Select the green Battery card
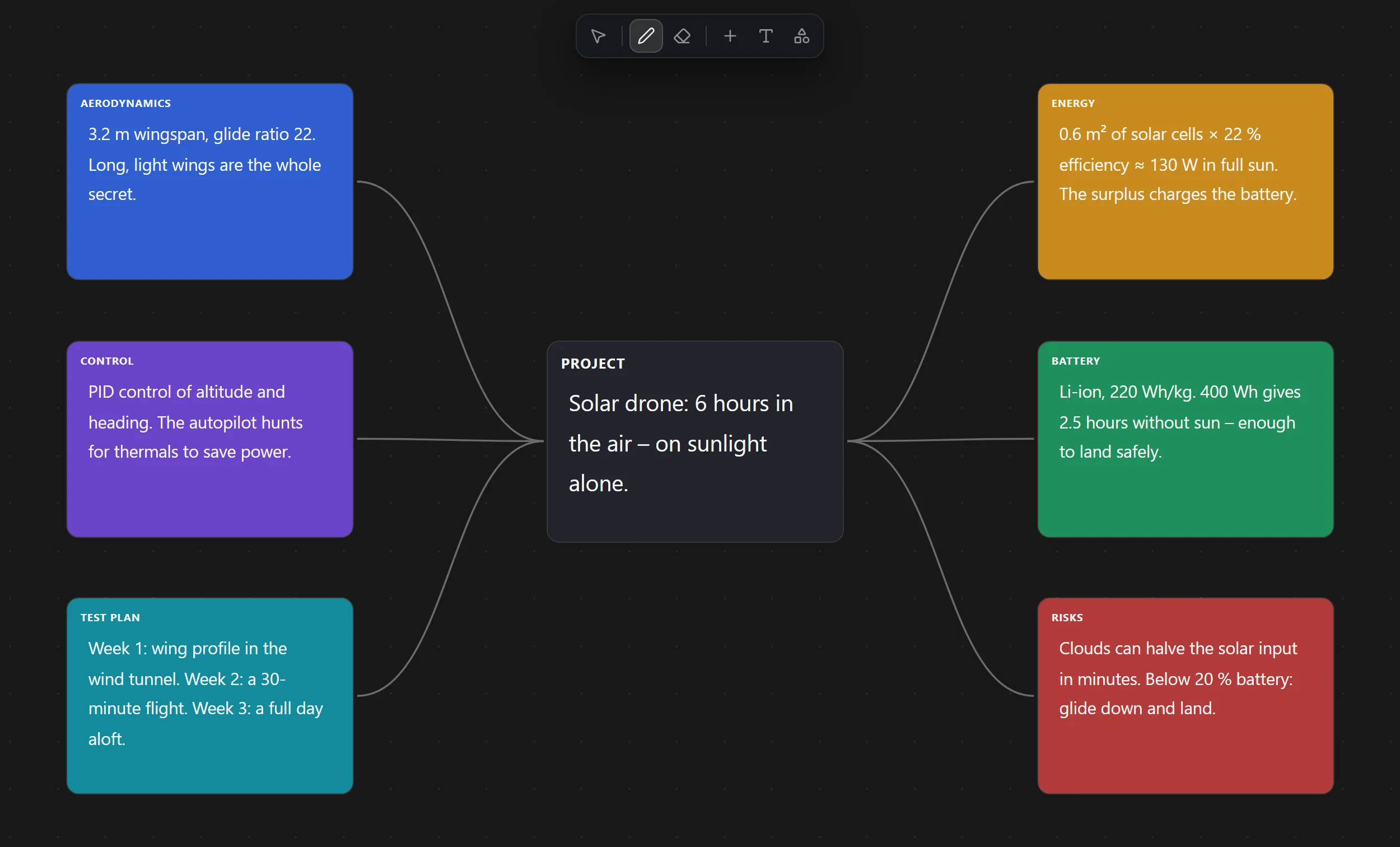The image size is (1400, 847). pyautogui.click(x=1185, y=439)
